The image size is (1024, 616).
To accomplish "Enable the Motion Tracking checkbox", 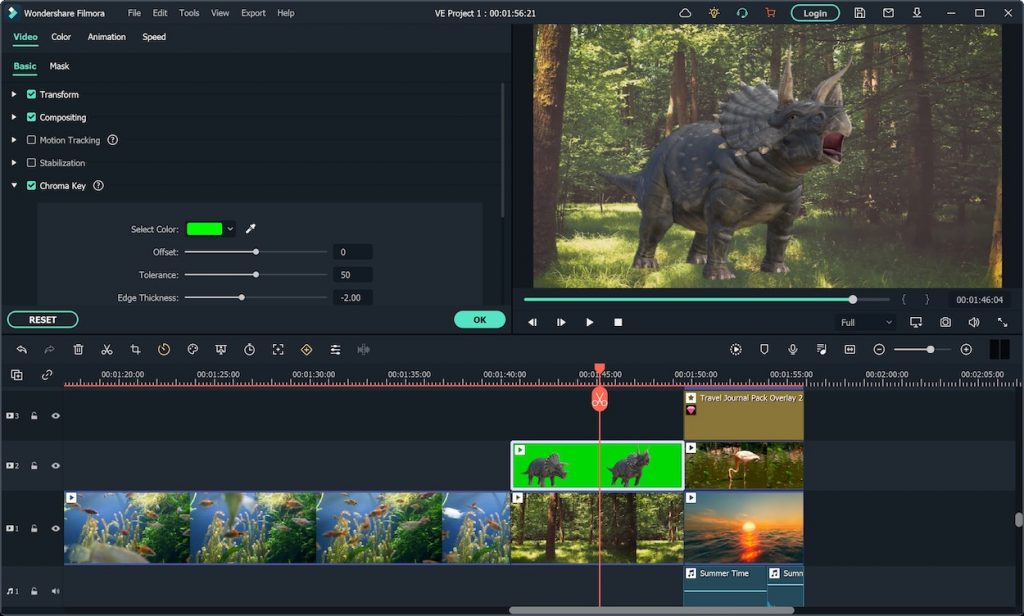I will point(31,140).
